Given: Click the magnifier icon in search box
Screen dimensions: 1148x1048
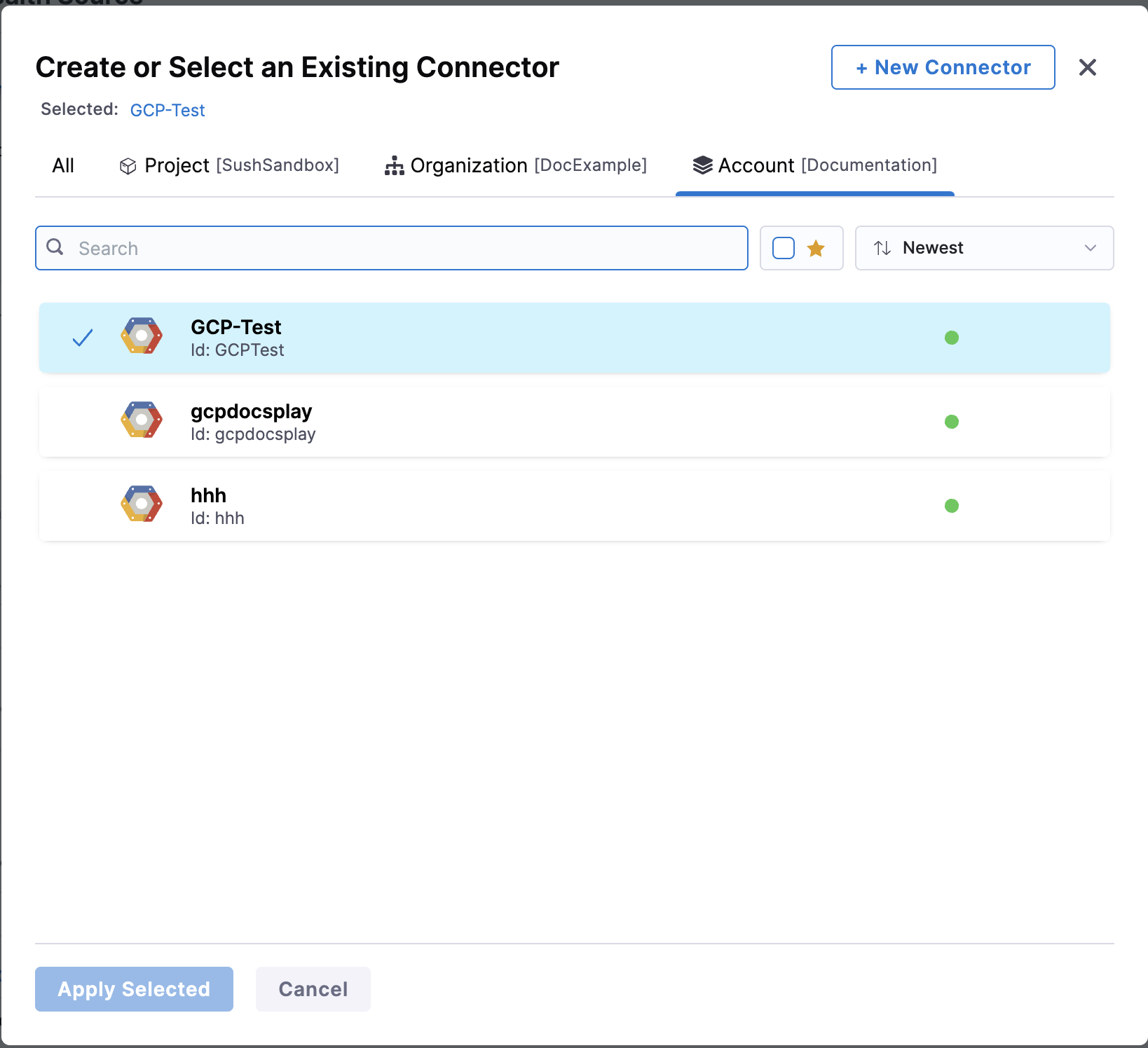Looking at the screenshot, I should 55,247.
